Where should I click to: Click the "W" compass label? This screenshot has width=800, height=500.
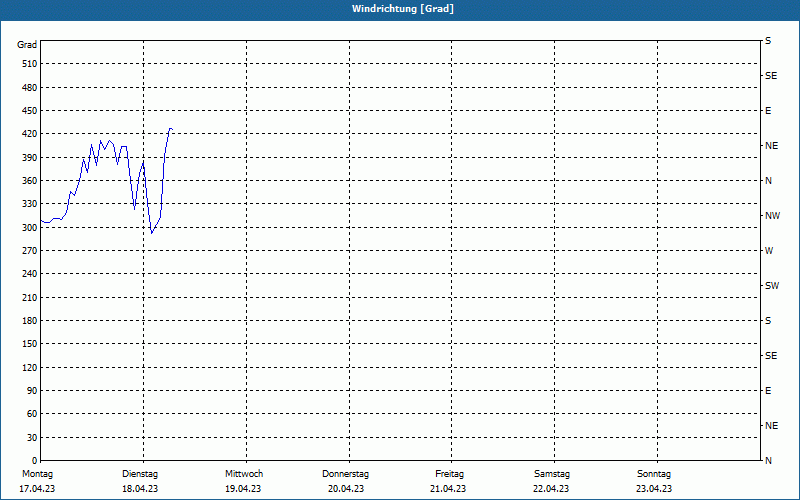pos(769,251)
